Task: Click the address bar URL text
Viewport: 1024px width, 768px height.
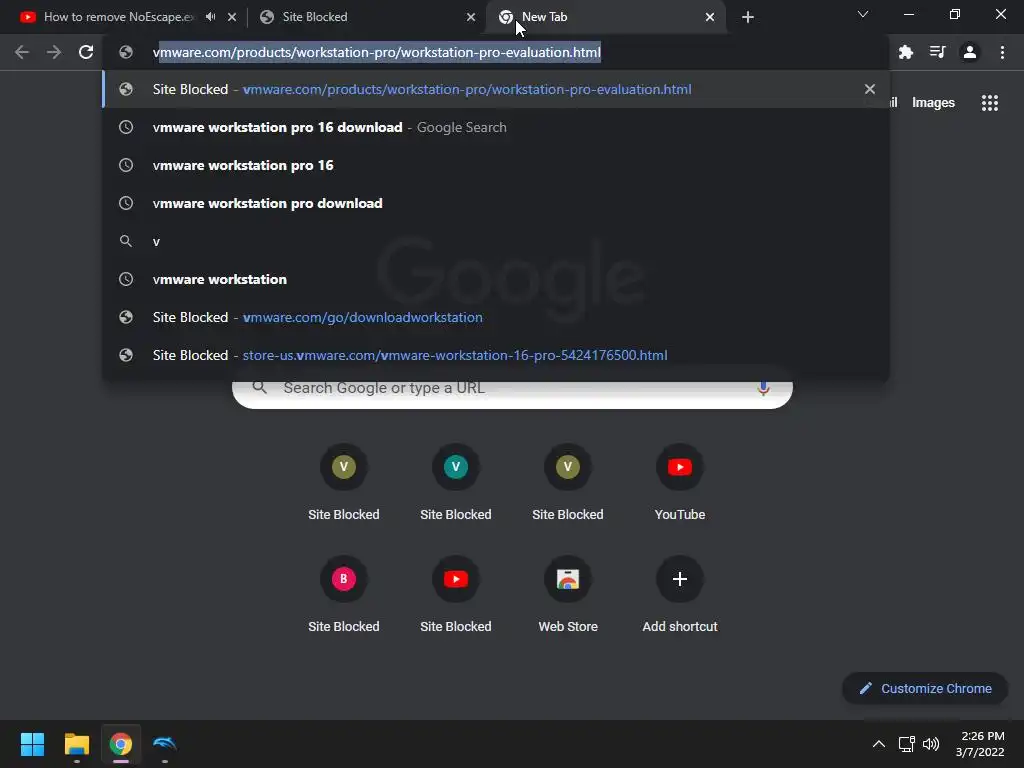Action: click(x=376, y=52)
